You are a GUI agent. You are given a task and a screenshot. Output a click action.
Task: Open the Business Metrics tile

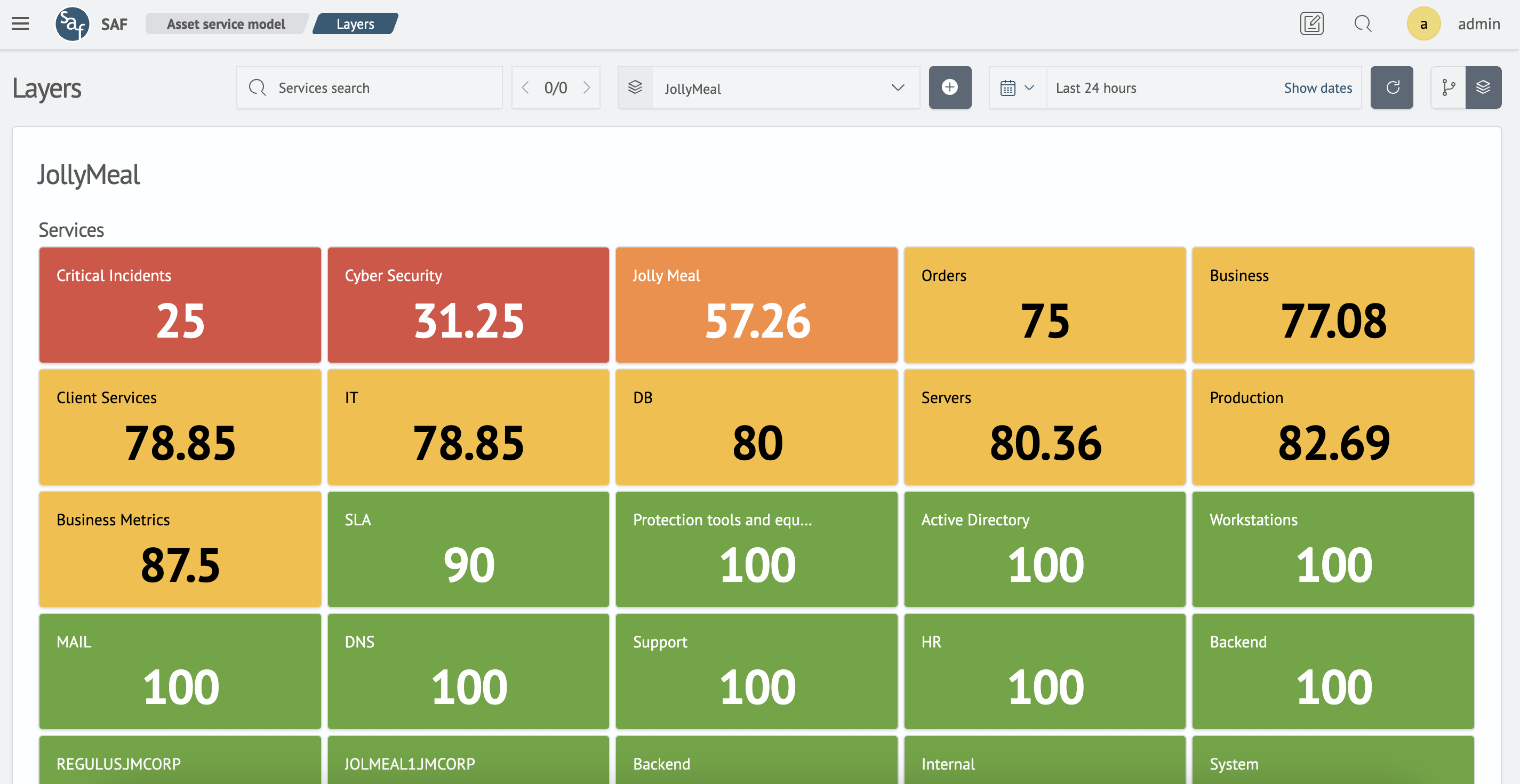click(180, 549)
